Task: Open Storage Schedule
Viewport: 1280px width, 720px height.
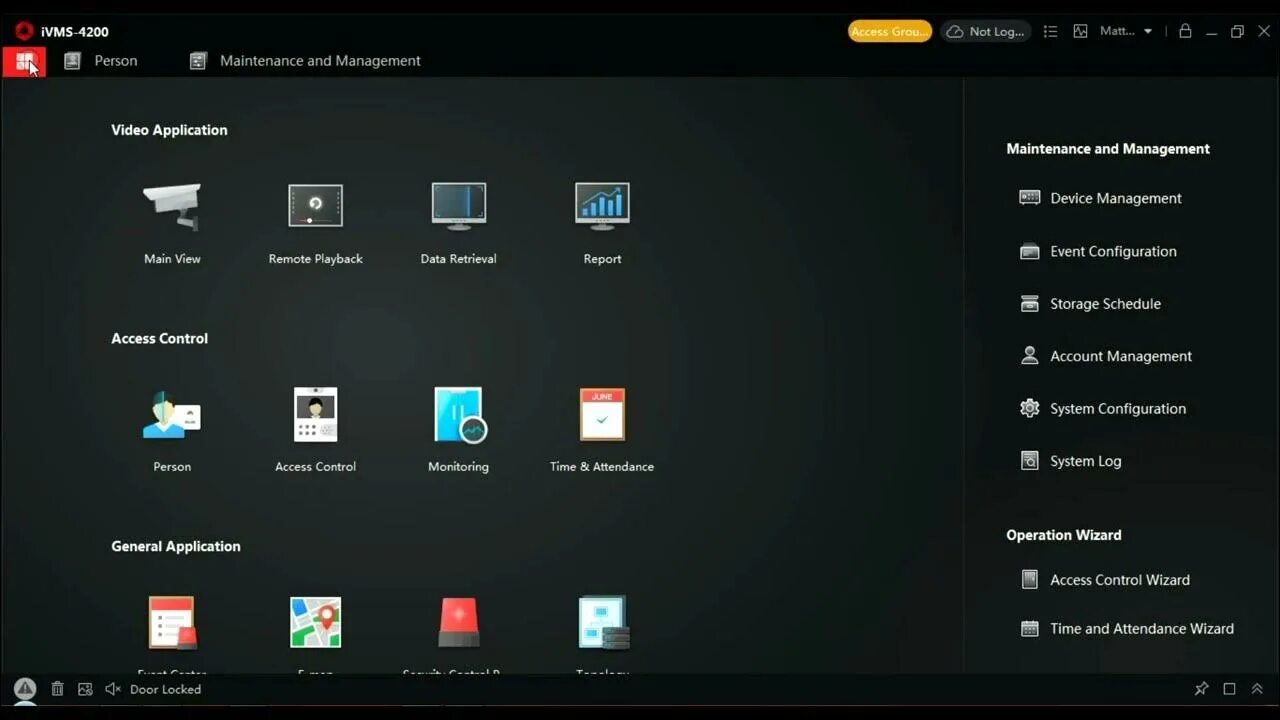Action: (1090, 304)
